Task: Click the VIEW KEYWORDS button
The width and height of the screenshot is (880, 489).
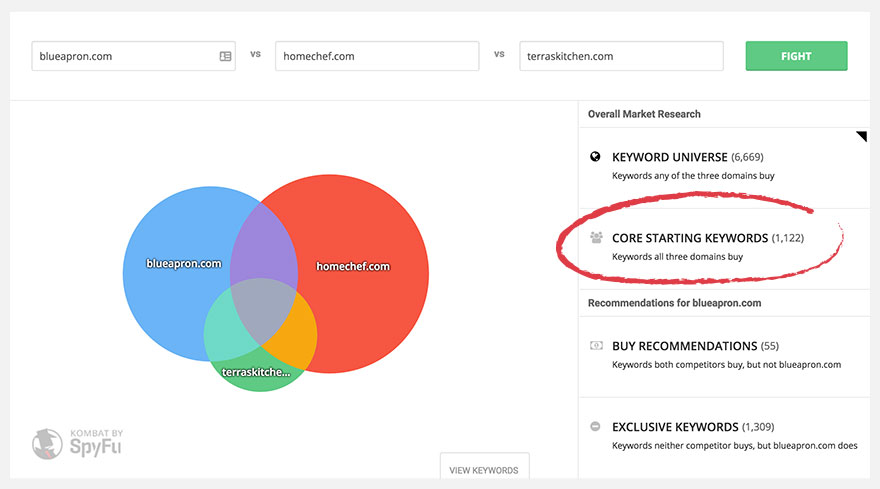Action: point(484,467)
